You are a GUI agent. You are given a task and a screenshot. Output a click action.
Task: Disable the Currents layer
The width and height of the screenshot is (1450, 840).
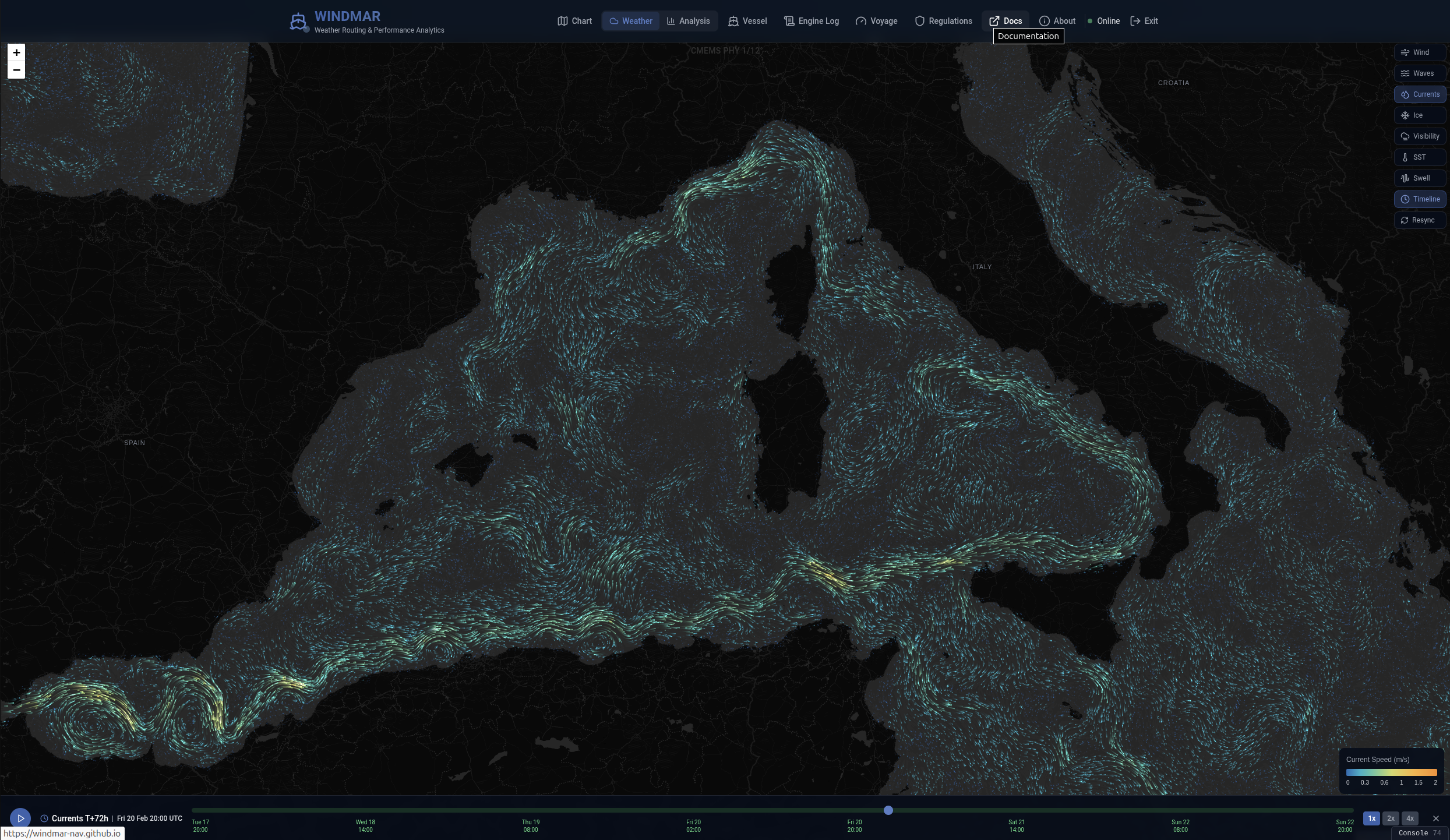click(1420, 94)
